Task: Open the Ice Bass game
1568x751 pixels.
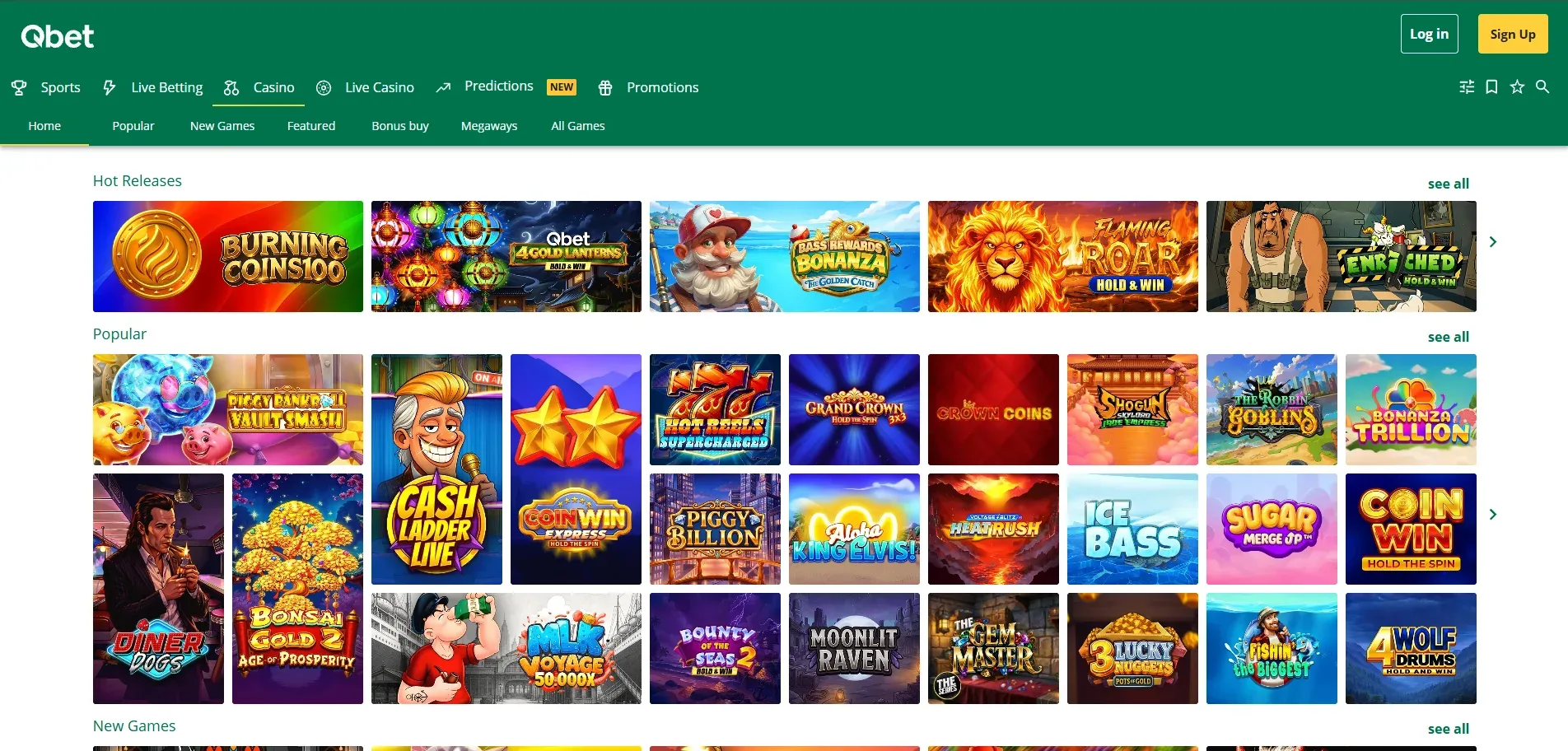Action: click(x=1132, y=529)
